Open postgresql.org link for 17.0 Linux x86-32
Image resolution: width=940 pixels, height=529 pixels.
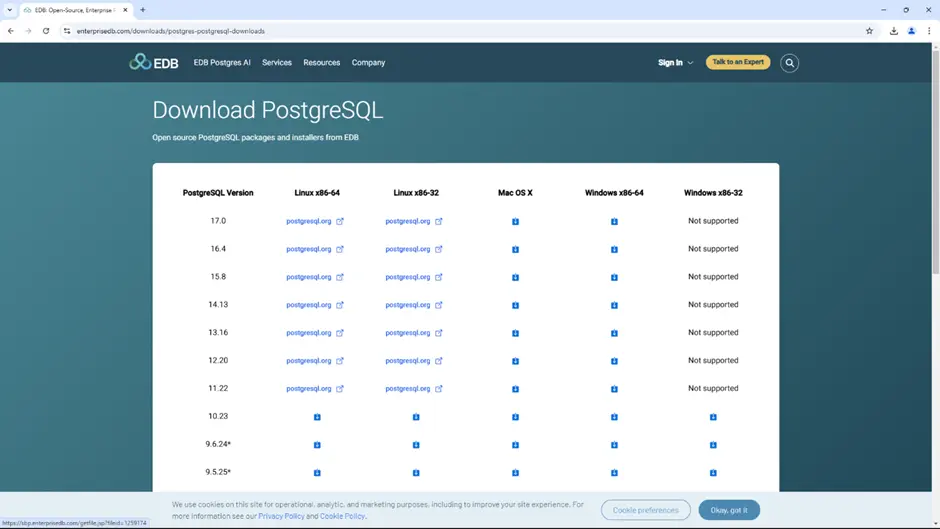coord(414,221)
